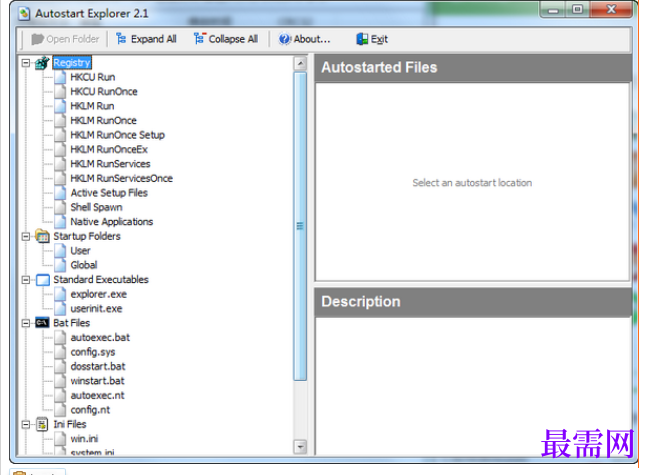Select the Standard Executables label
This screenshot has height=475, width=653.
(101, 280)
